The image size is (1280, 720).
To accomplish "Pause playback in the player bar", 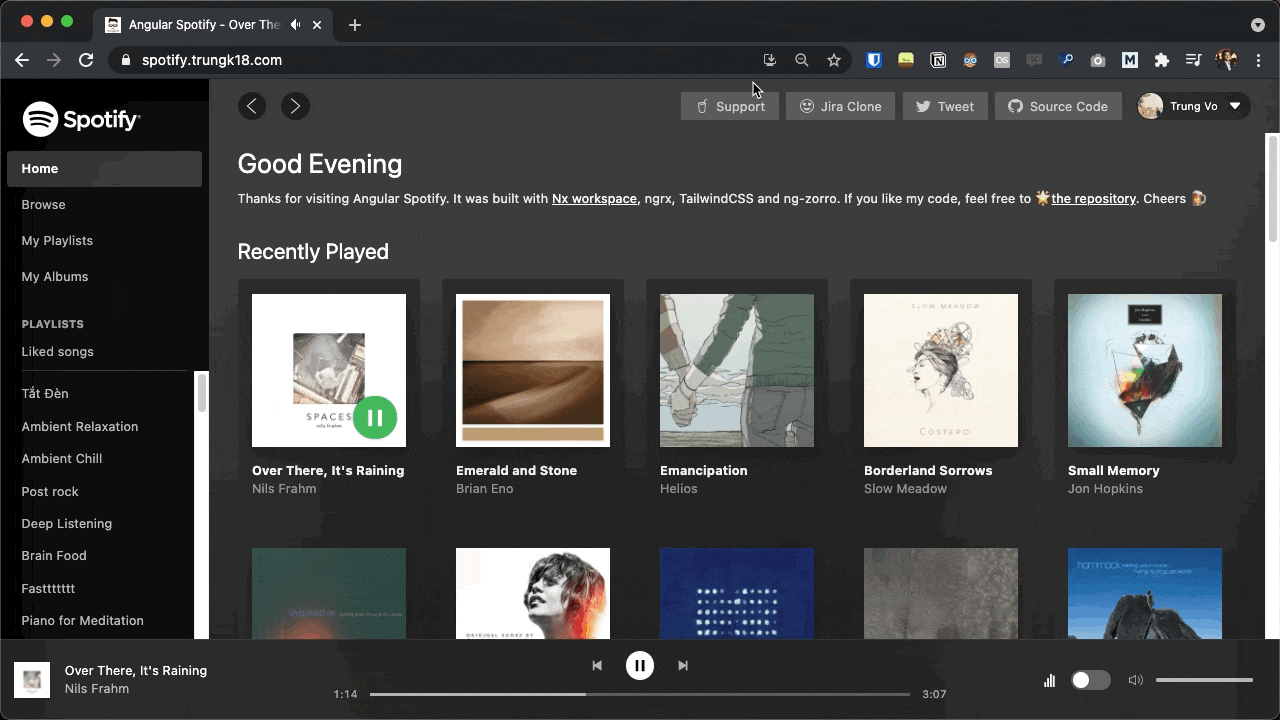I will pos(640,665).
